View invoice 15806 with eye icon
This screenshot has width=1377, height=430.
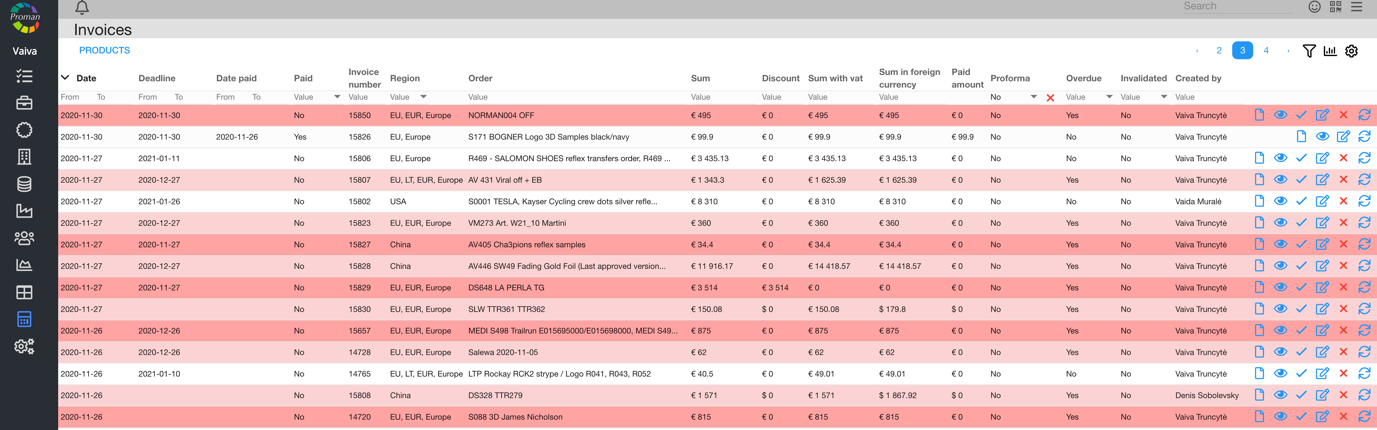(1280, 158)
